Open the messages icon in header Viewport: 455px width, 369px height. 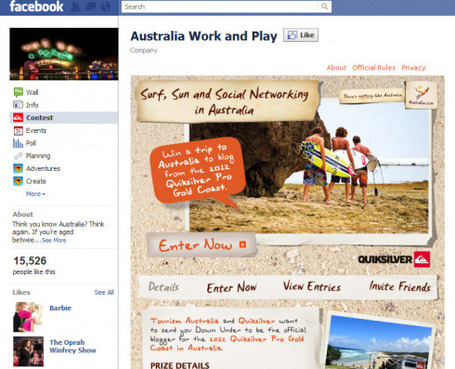[x=91, y=7]
